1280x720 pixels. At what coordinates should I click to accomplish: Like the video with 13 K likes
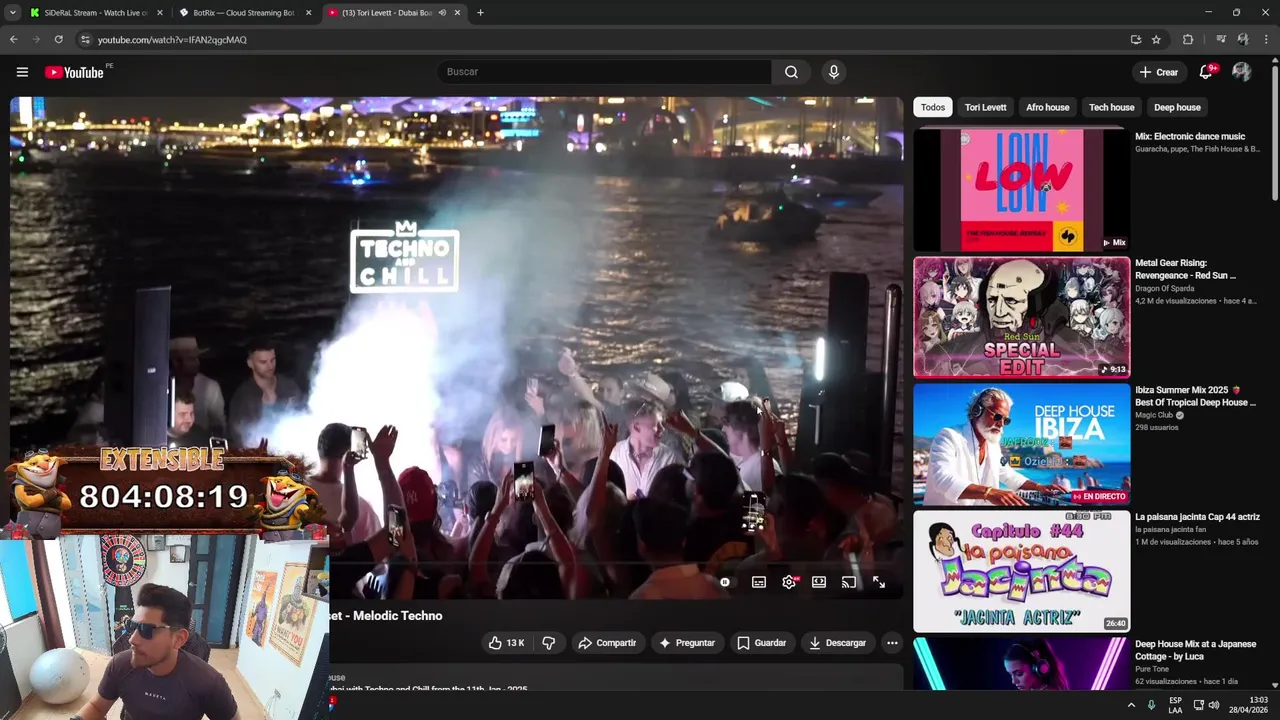506,643
